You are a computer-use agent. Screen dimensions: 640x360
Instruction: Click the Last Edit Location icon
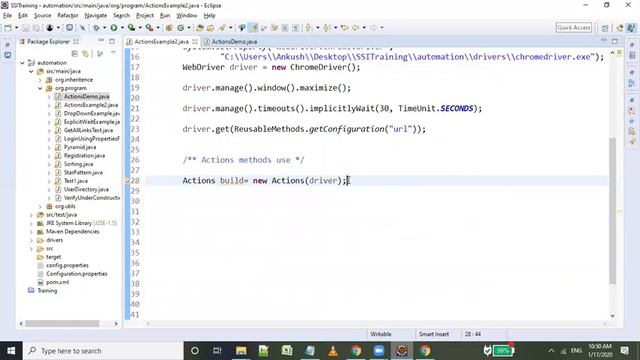[x=345, y=28]
